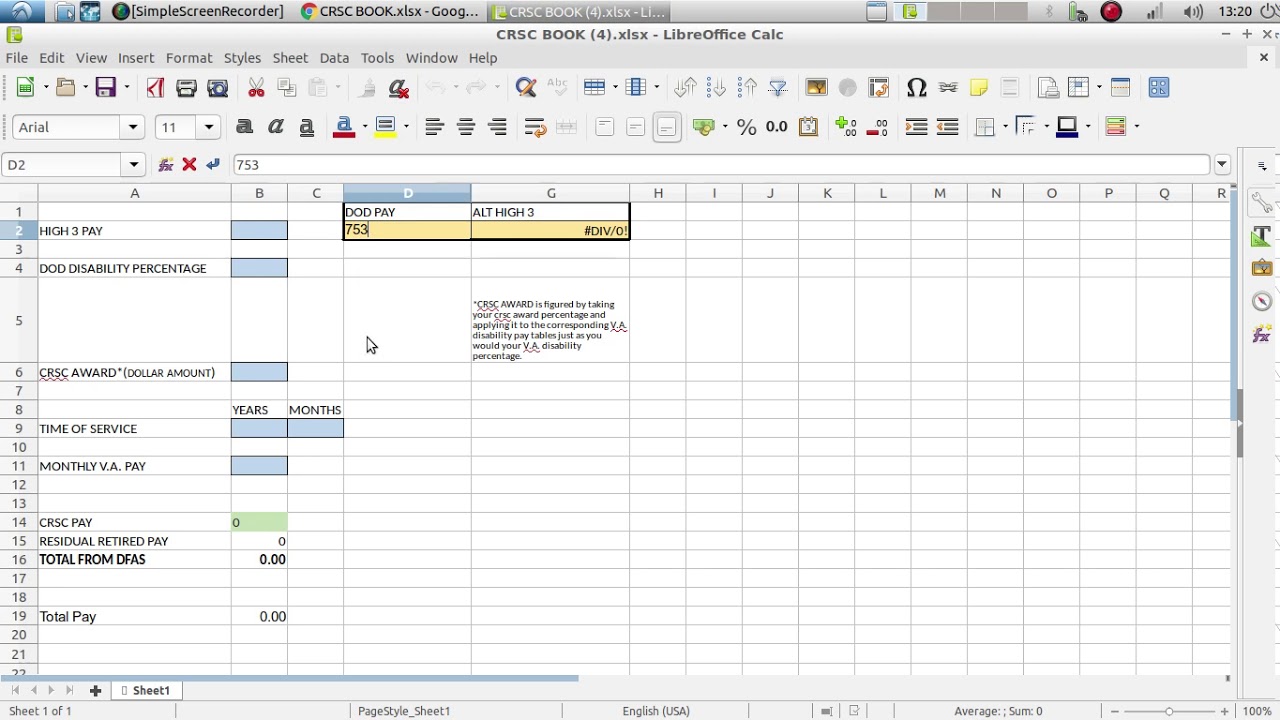Open the Draw Functions shapes icon
The width and height of the screenshot is (1280, 720).
(1159, 88)
